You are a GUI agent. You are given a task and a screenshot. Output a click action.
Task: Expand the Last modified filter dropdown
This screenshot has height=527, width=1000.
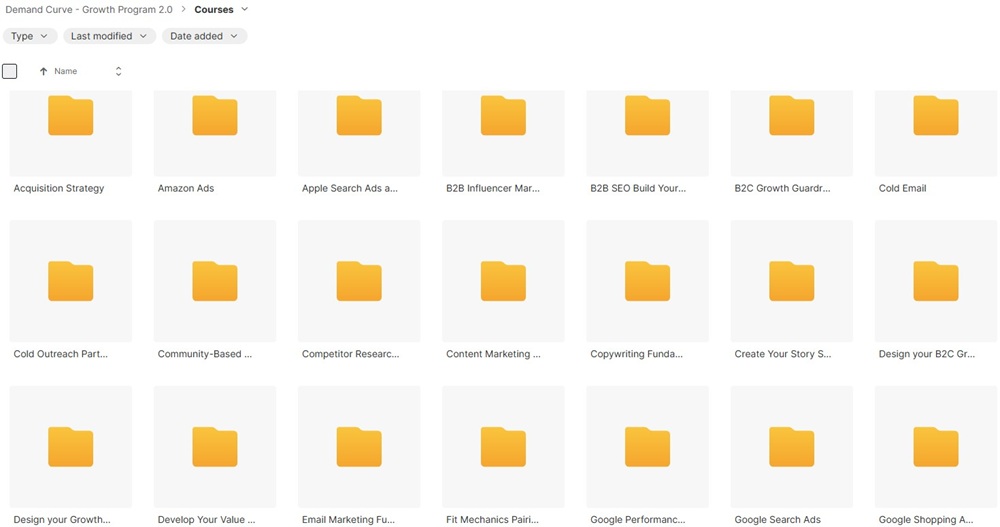(x=109, y=36)
